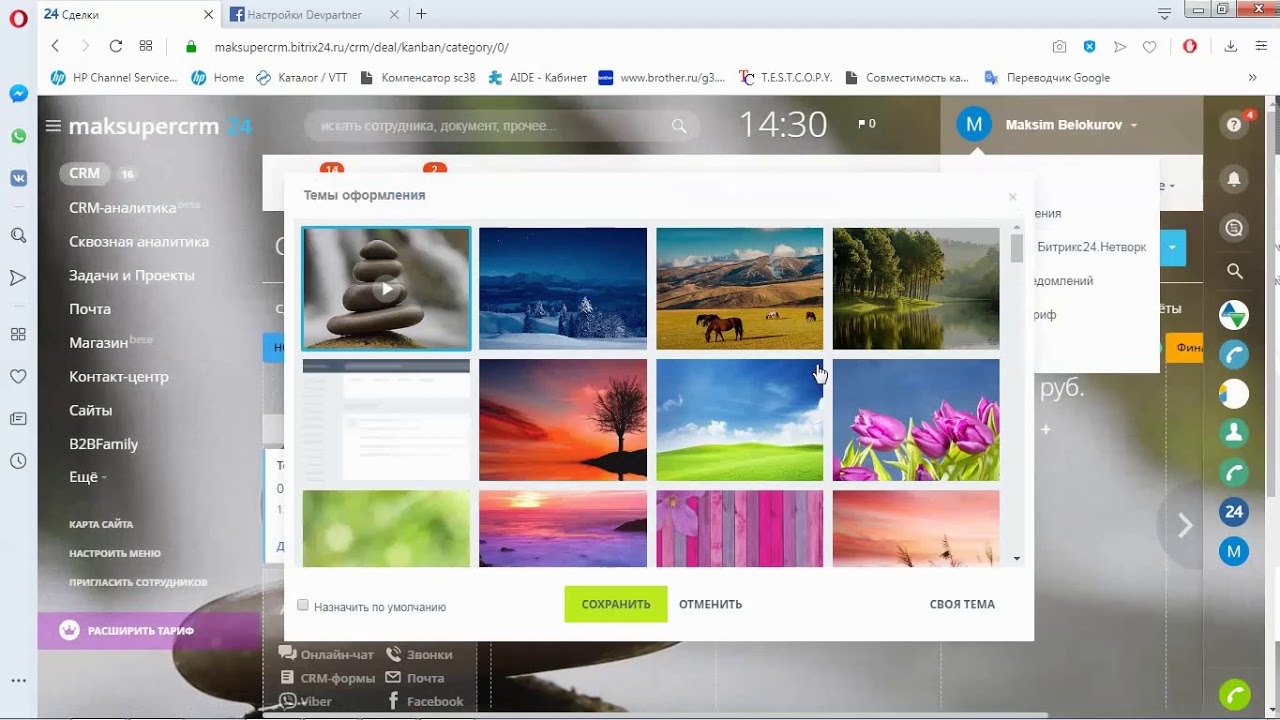Show hidden bookmarks with double chevron
This screenshot has height=720, width=1280.
[1252, 77]
